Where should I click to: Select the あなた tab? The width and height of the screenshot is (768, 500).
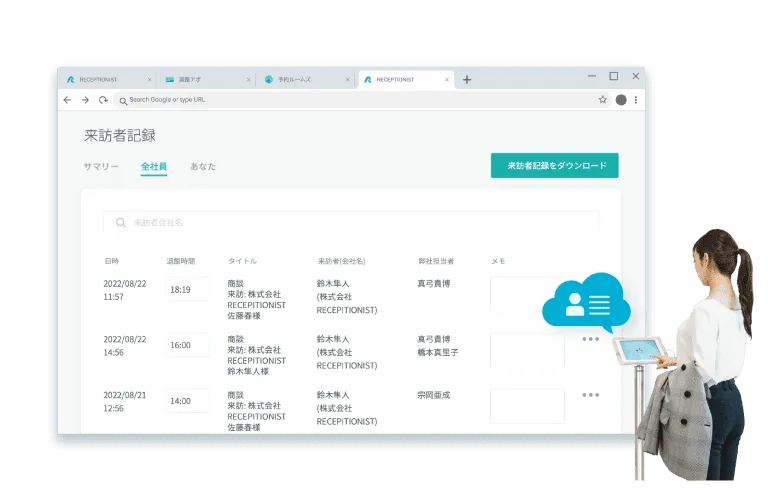(203, 166)
